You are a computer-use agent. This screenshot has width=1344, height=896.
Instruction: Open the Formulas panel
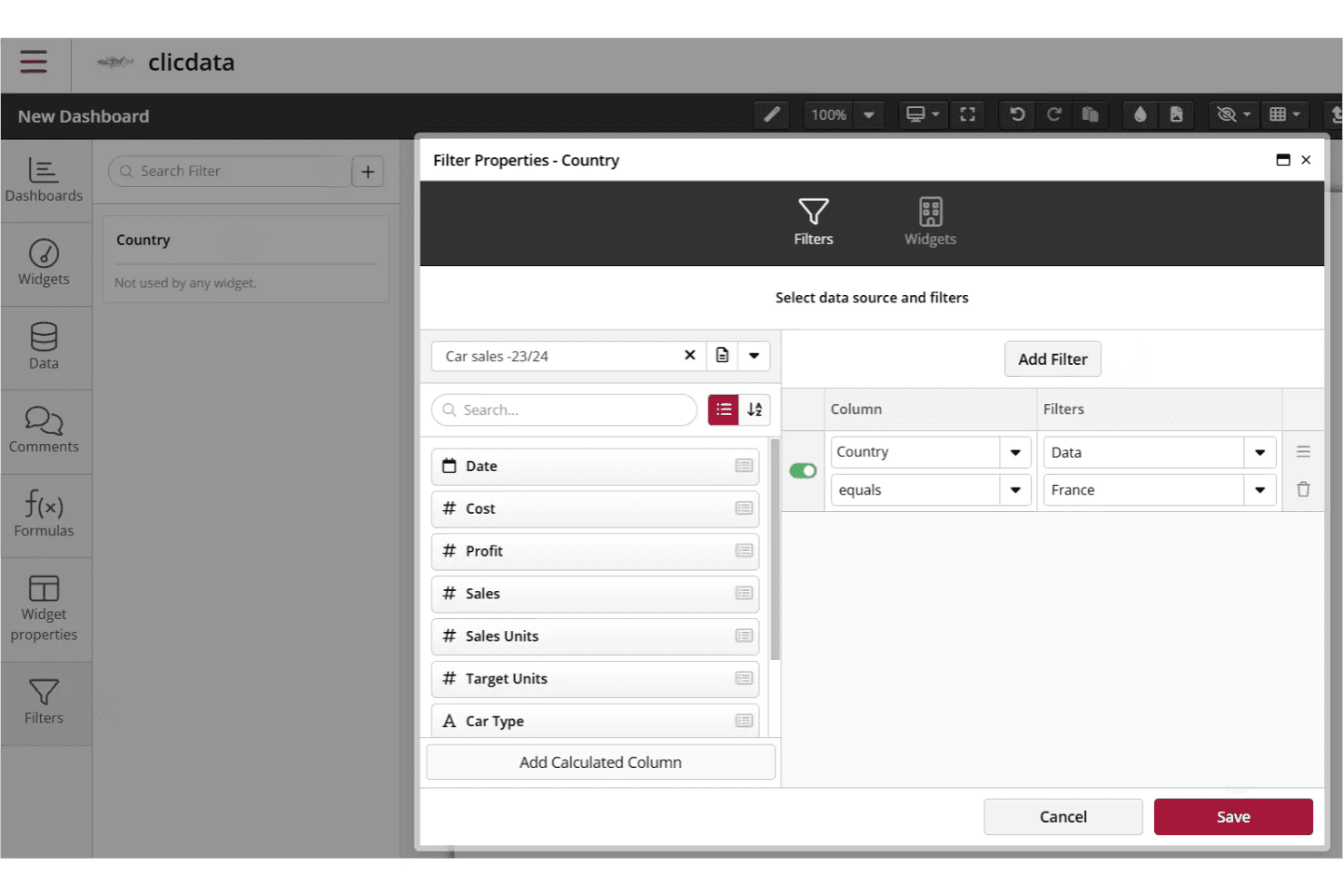tap(44, 514)
